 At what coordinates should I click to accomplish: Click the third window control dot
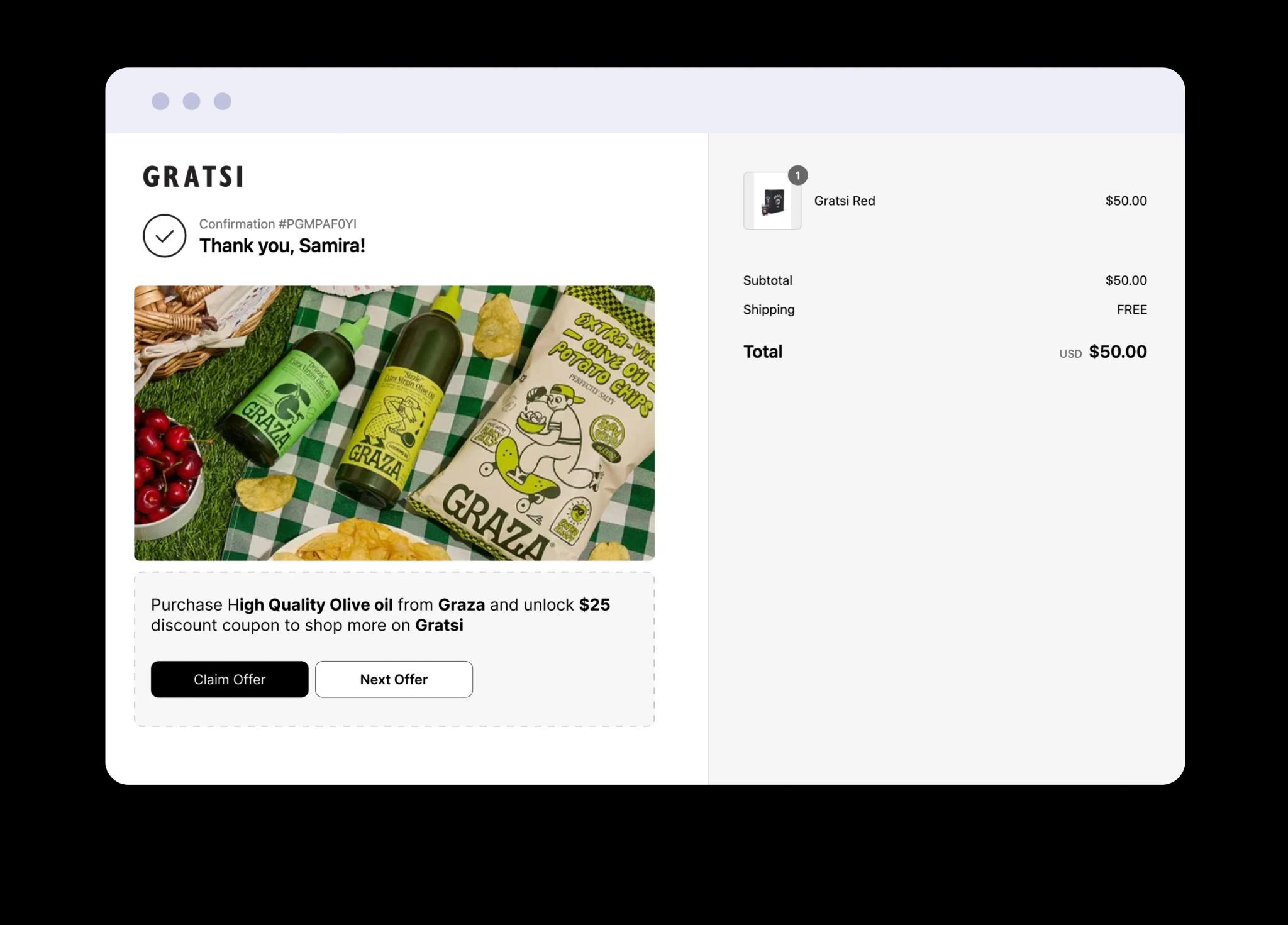point(223,101)
